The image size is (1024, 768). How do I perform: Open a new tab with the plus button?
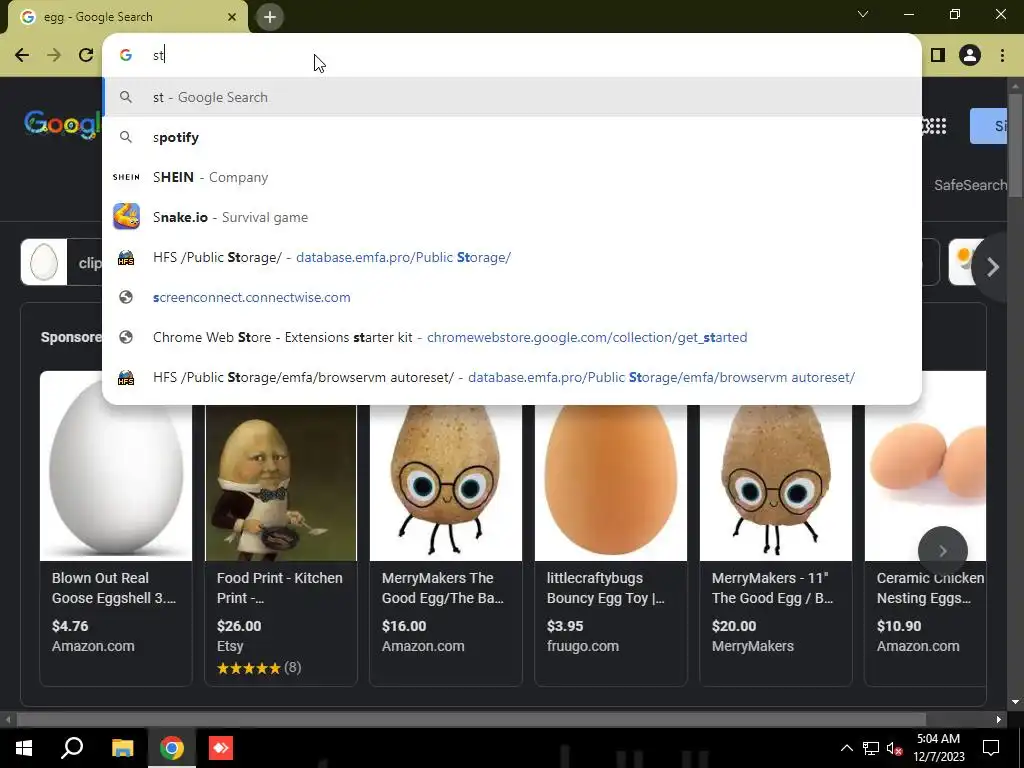pos(270,17)
